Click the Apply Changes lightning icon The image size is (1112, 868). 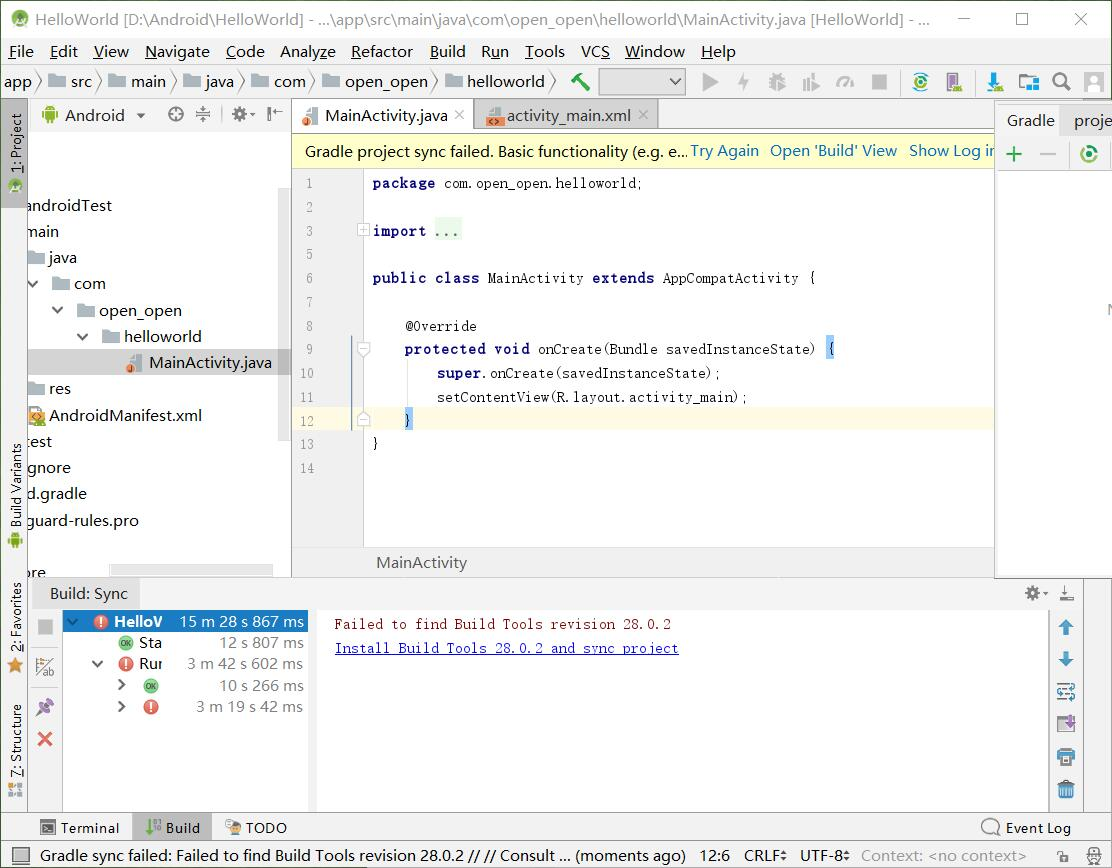[x=743, y=82]
